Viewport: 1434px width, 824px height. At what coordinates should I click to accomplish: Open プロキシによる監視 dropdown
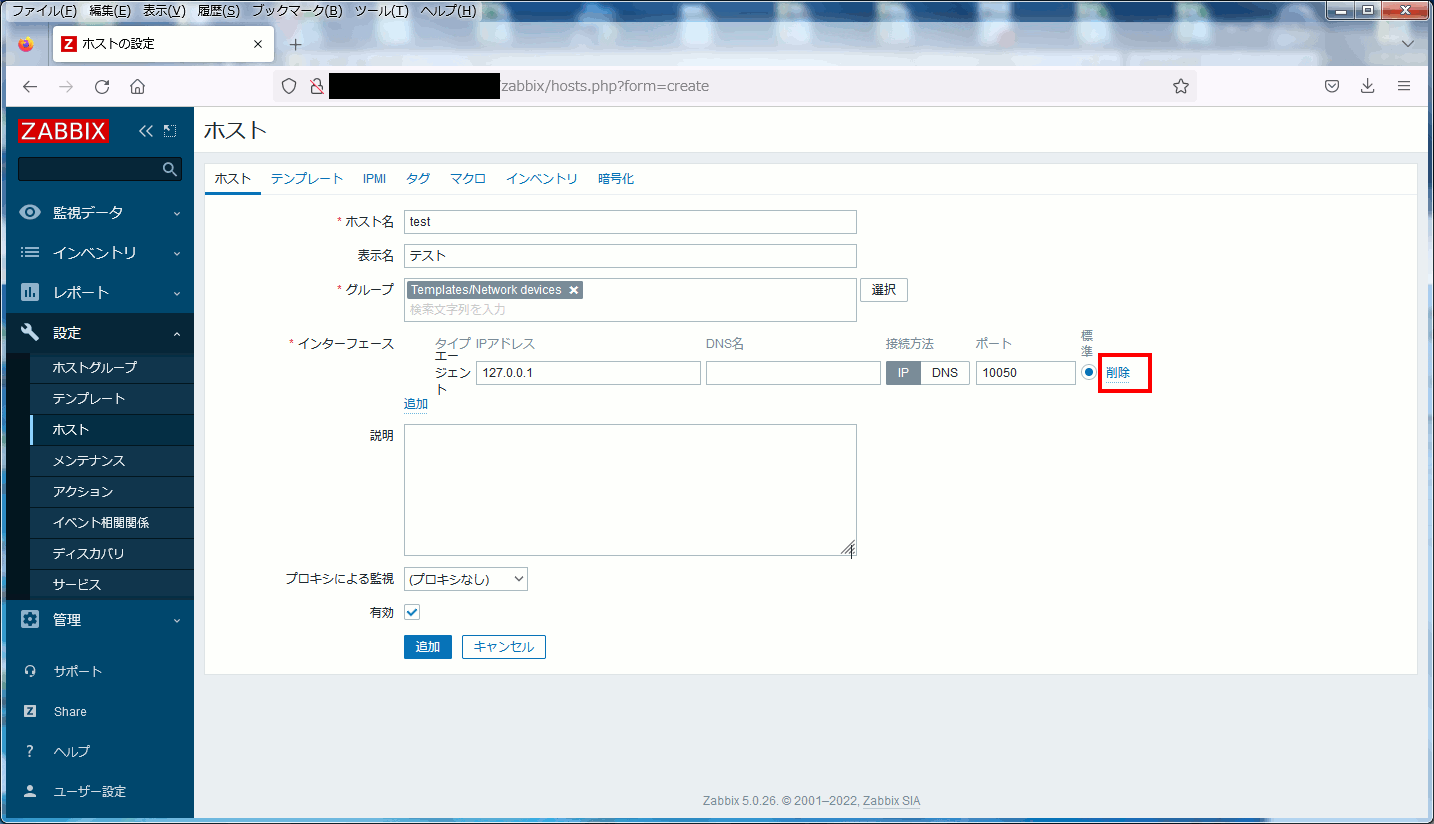coord(466,579)
